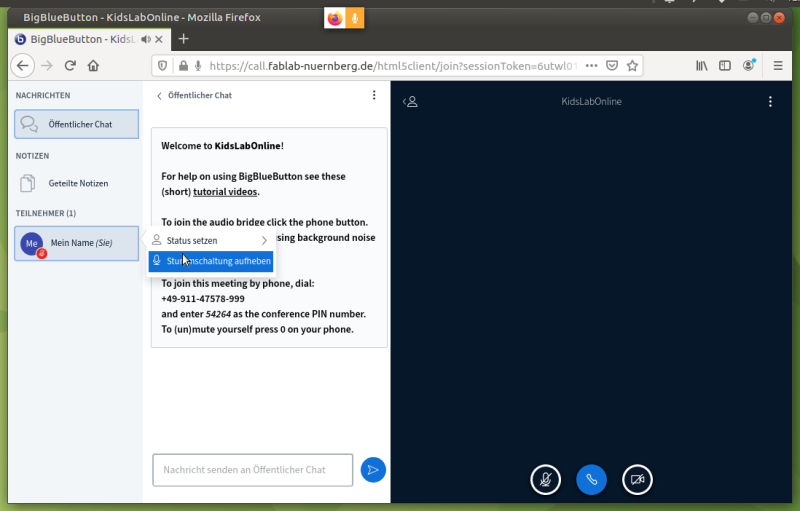This screenshot has width=800, height=511.
Task: Open Firefox hamburger application menu
Action: (x=778, y=65)
